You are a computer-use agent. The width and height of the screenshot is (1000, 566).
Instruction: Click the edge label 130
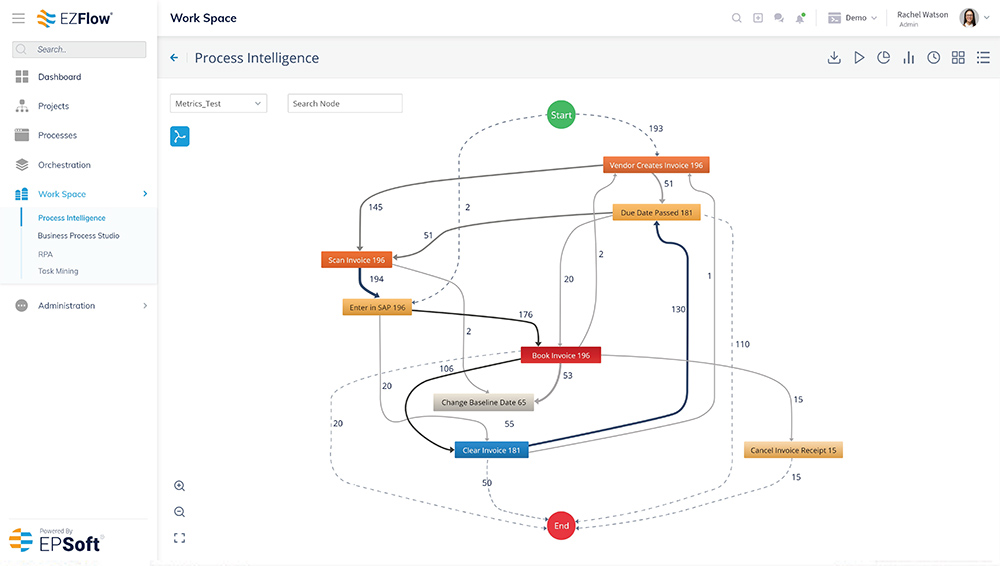click(x=678, y=309)
